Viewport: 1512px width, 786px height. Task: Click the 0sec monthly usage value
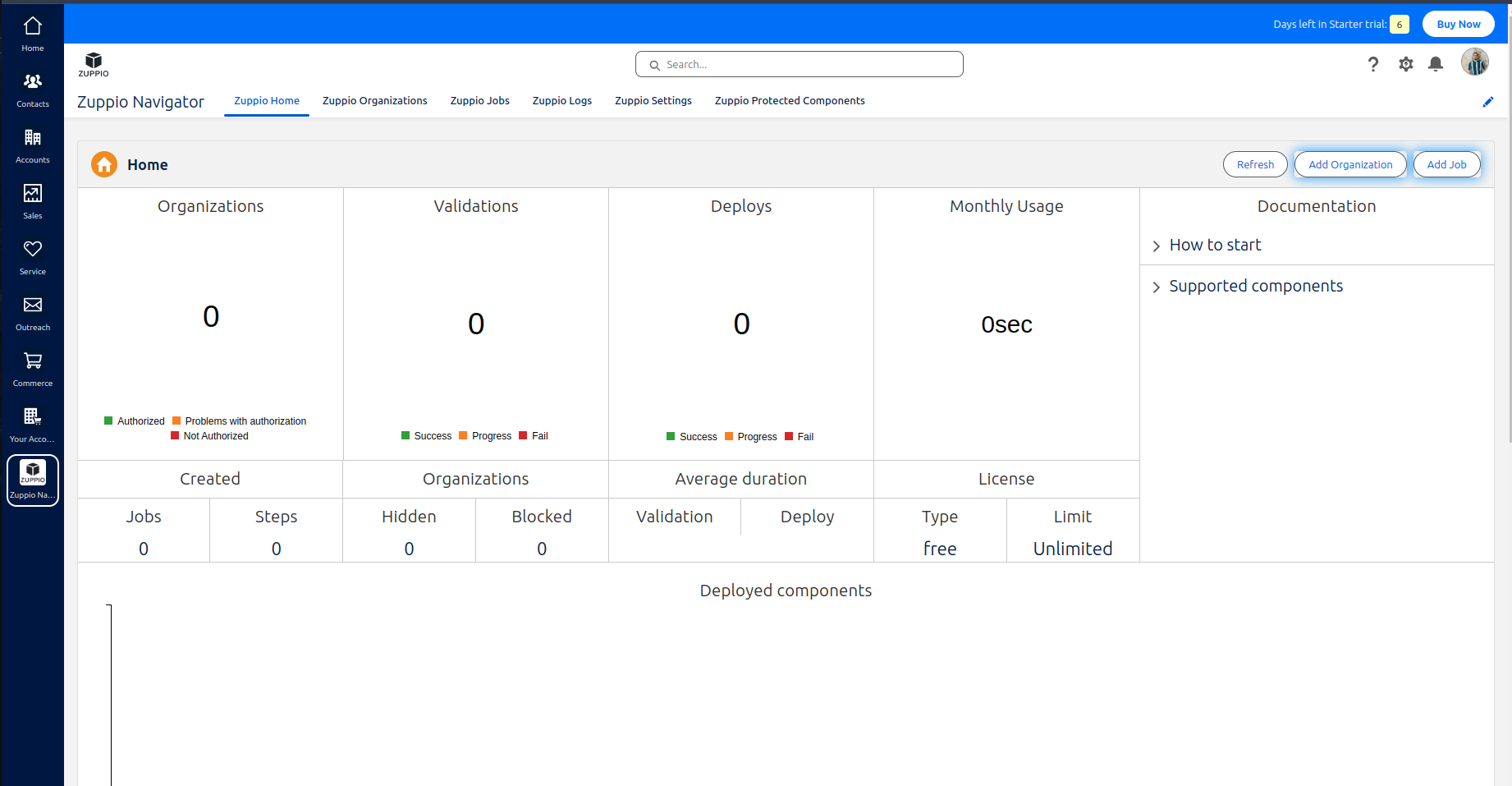tap(1006, 324)
